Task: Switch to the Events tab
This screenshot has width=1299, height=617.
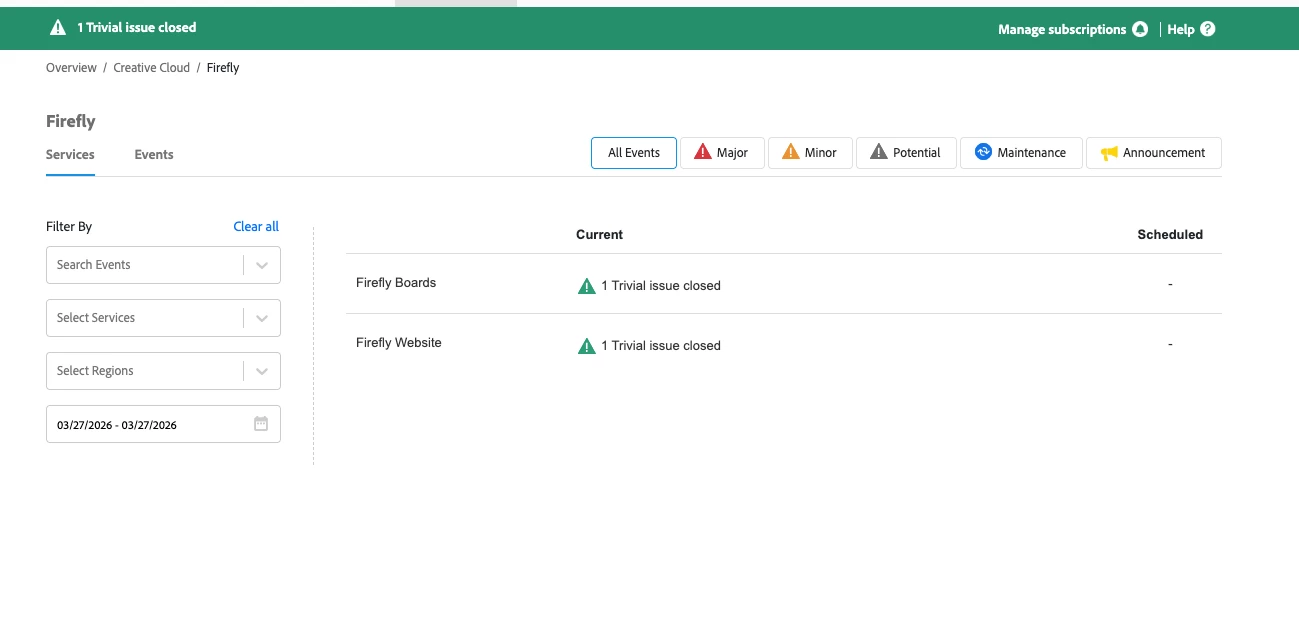Action: coord(154,155)
